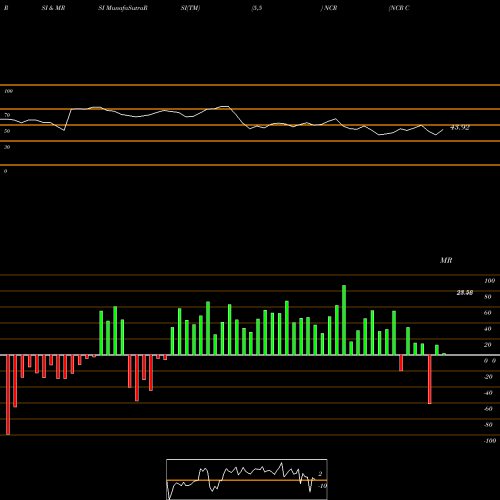Viewport: 500px width, 500px height.
Task: Click the RSI axis label 50
Action: point(7,131)
